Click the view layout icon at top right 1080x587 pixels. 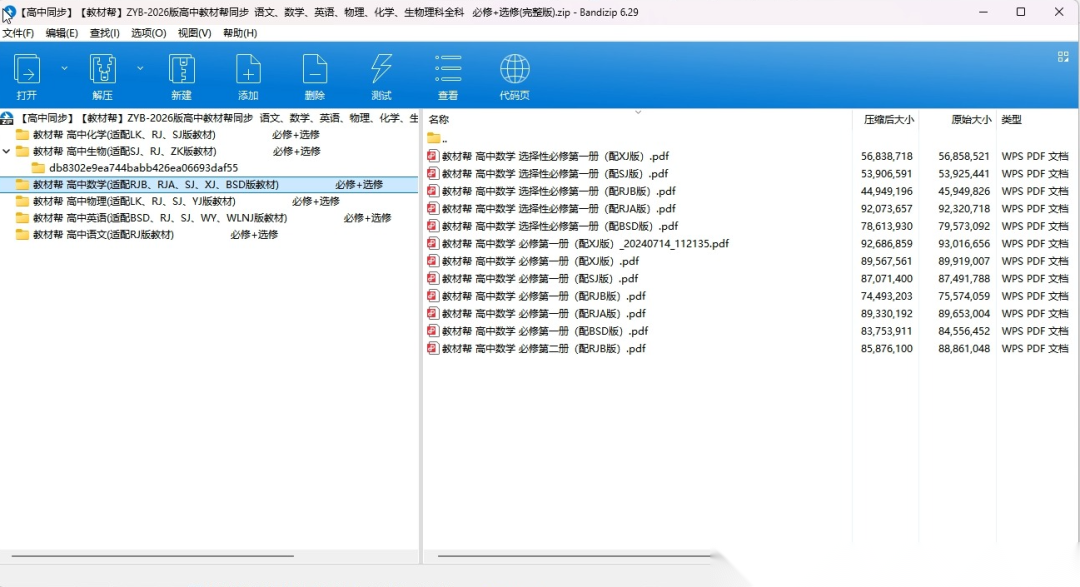(1063, 57)
